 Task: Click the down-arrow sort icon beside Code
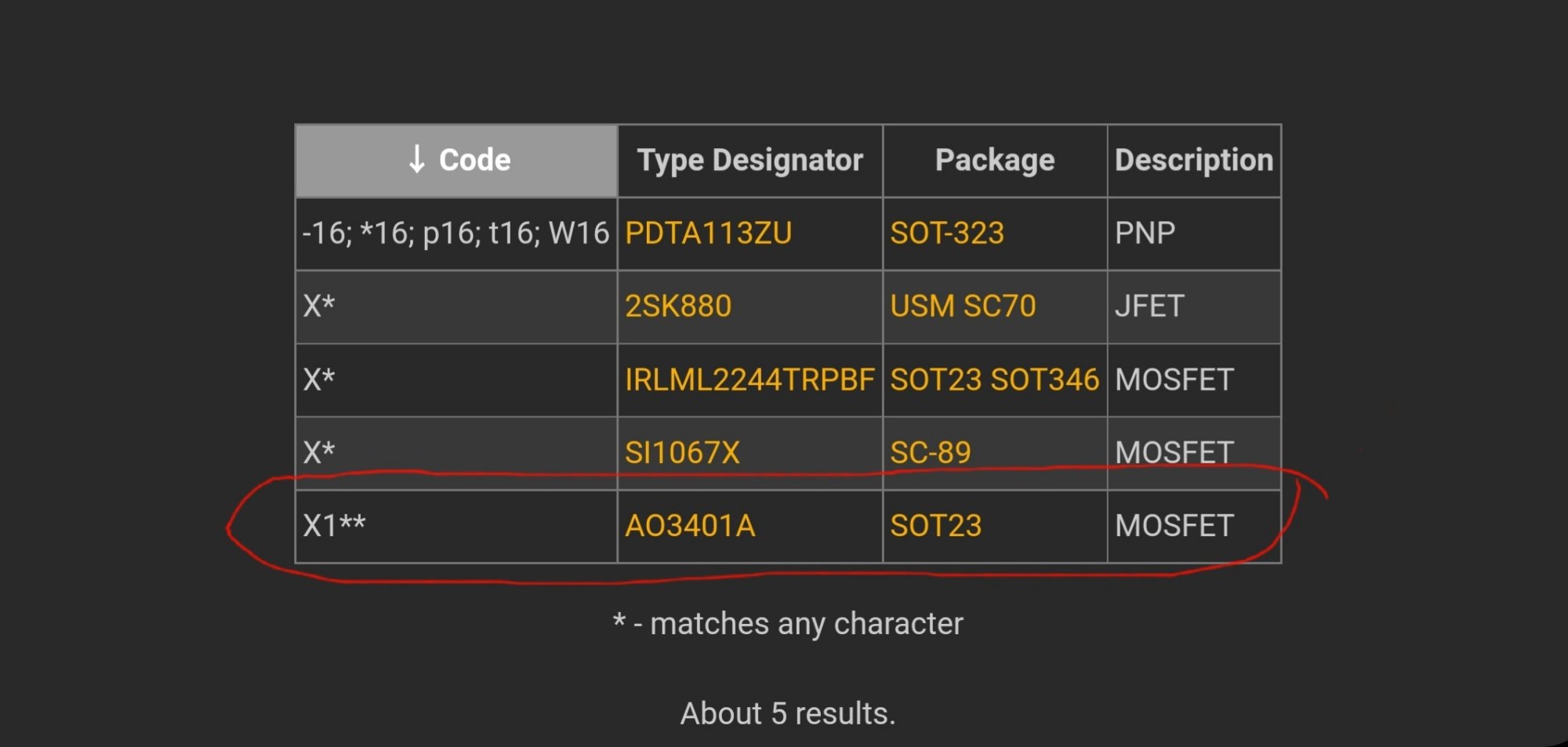coord(417,159)
